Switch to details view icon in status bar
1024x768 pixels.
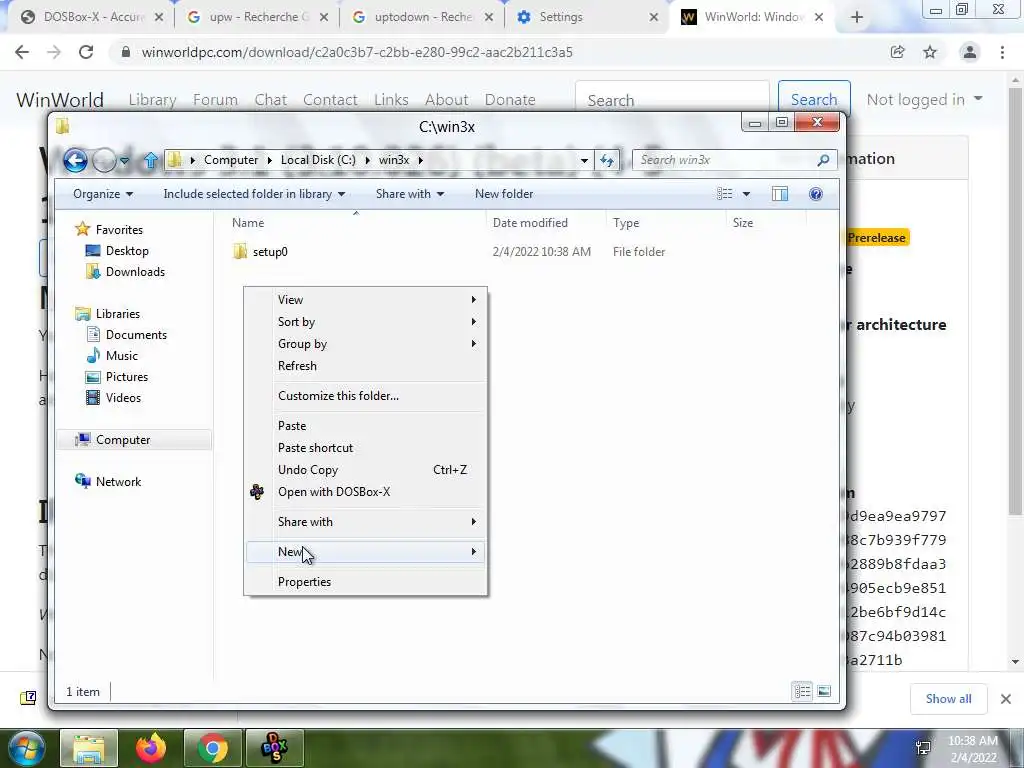click(803, 691)
